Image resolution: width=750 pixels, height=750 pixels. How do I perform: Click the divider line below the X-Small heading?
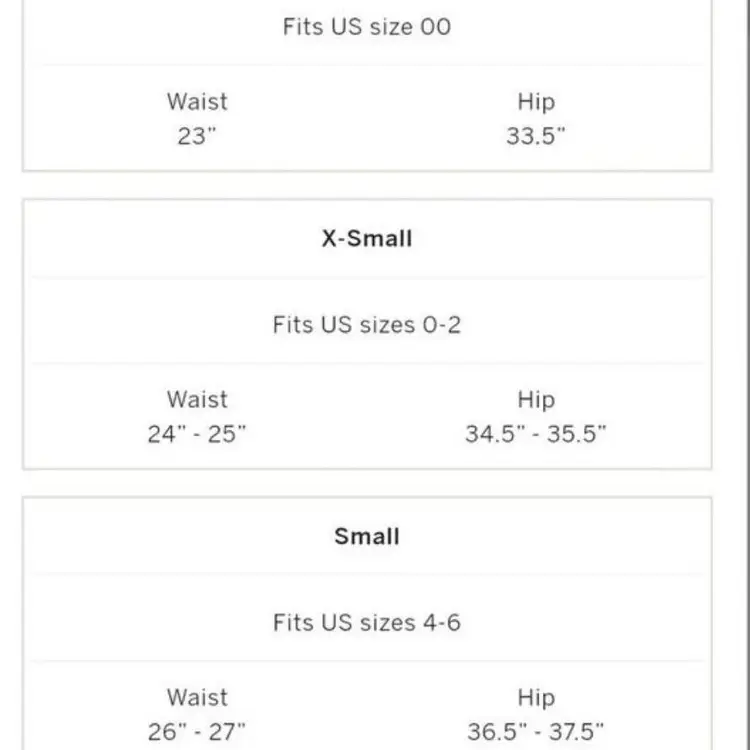(366, 278)
